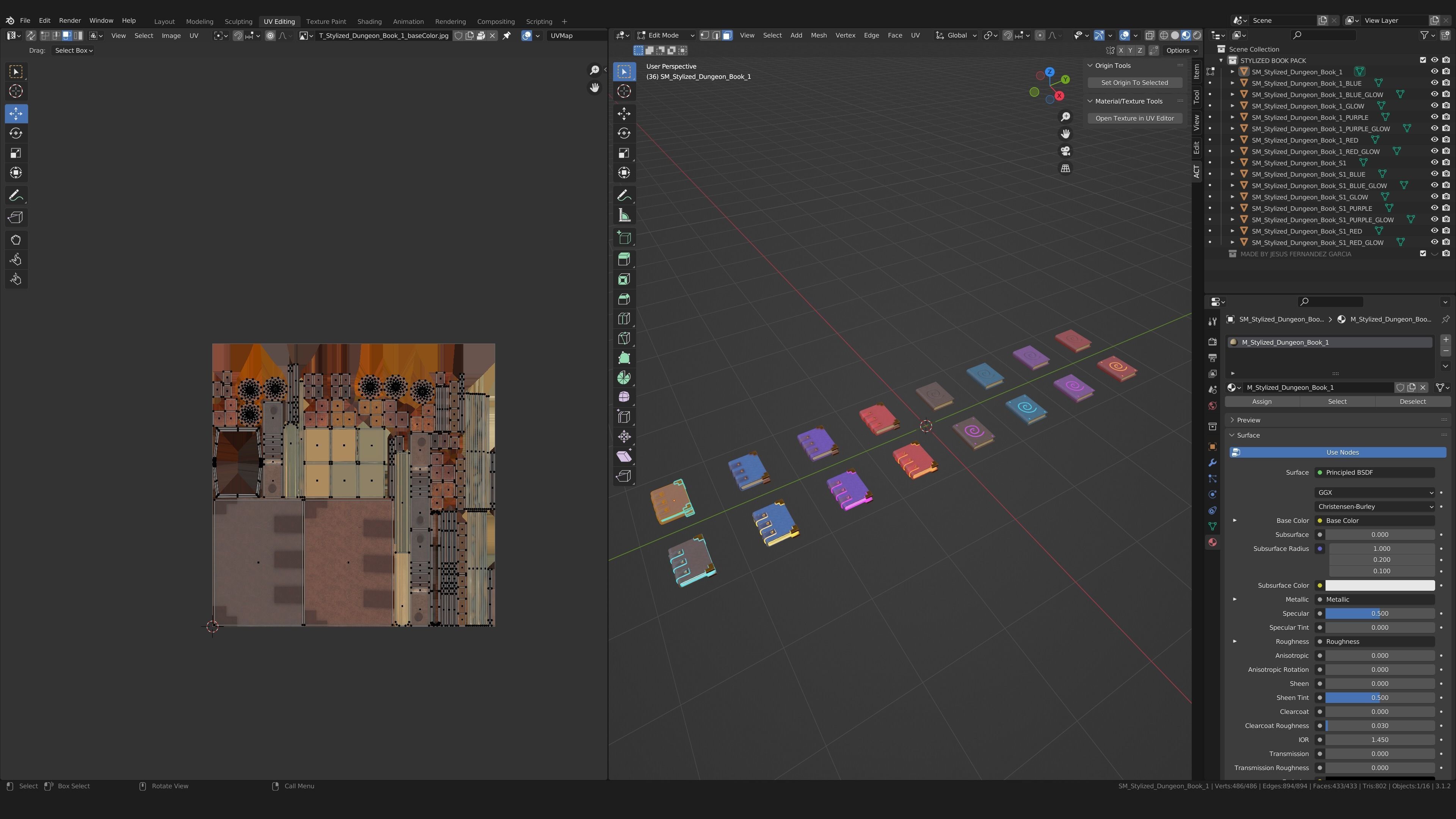
Task: Adjust the Specular slider
Action: point(1379,613)
